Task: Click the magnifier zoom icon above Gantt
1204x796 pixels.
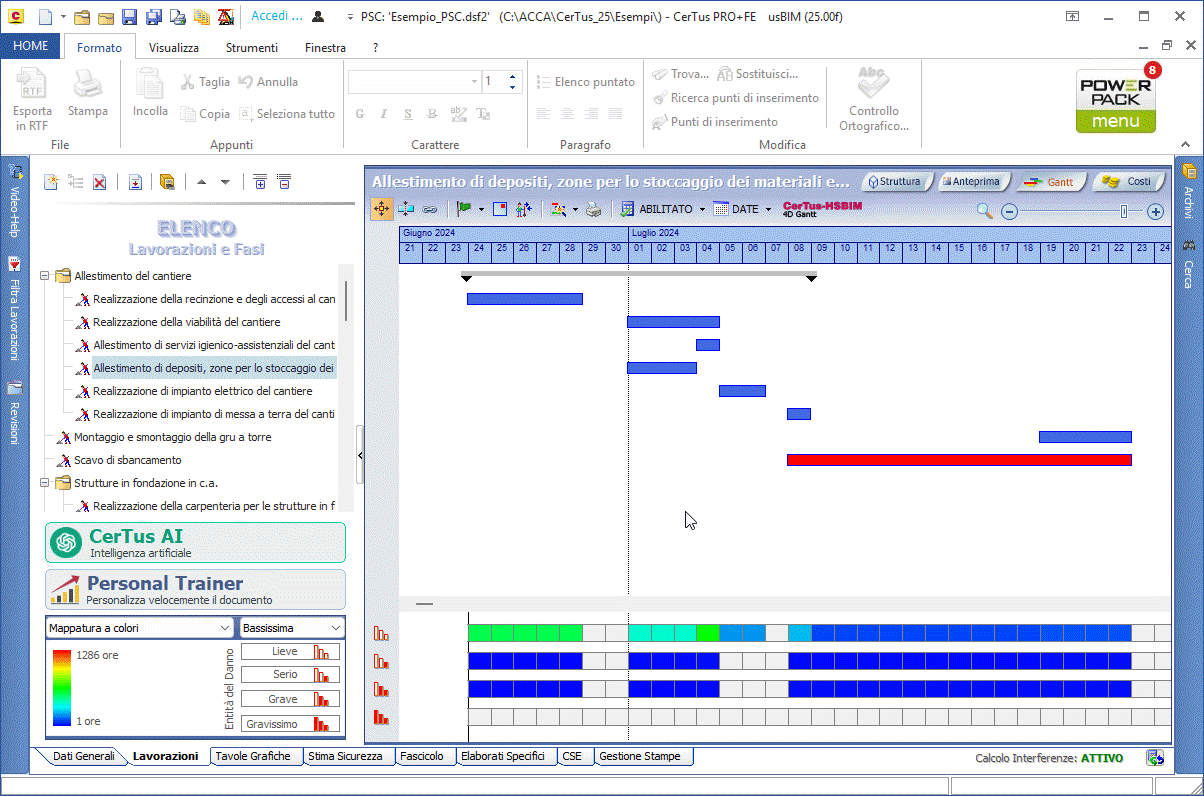Action: tap(985, 211)
